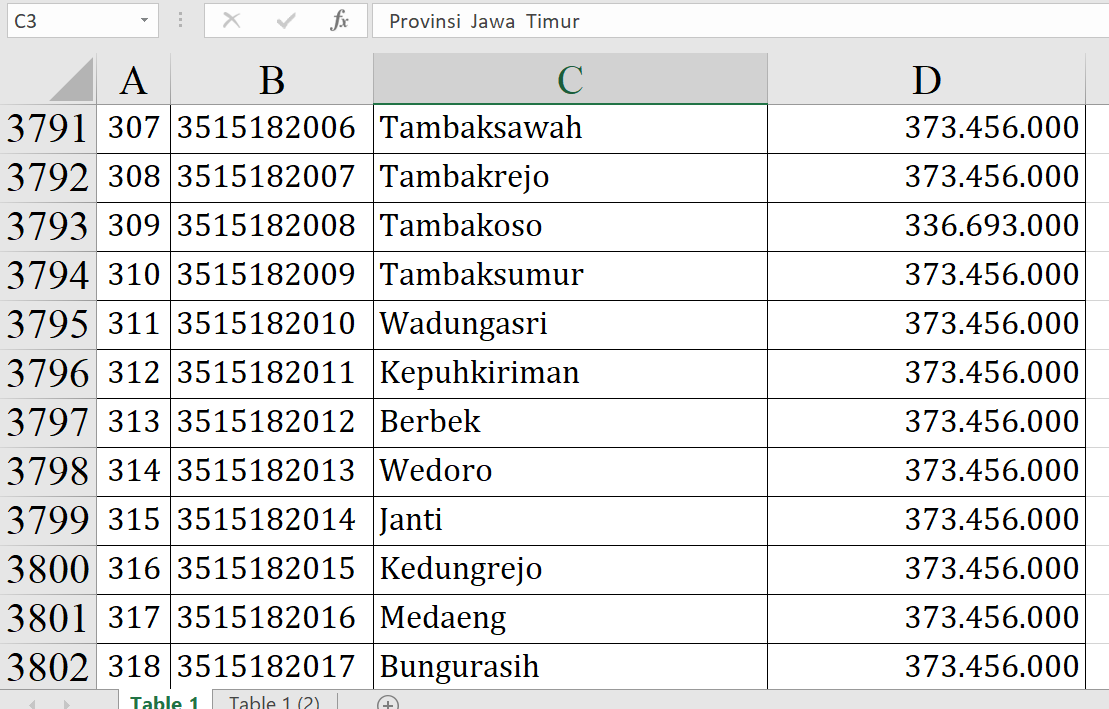Click the Select All corner triangle
The height and width of the screenshot is (709, 1109).
(x=71, y=80)
